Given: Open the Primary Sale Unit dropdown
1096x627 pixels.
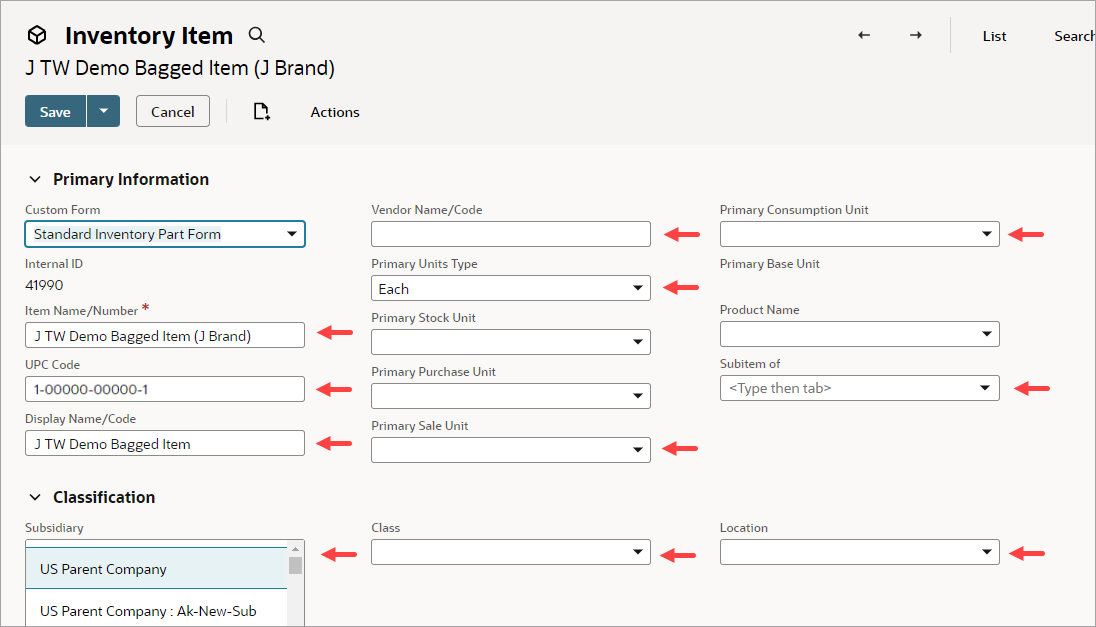Looking at the screenshot, I should [511, 449].
